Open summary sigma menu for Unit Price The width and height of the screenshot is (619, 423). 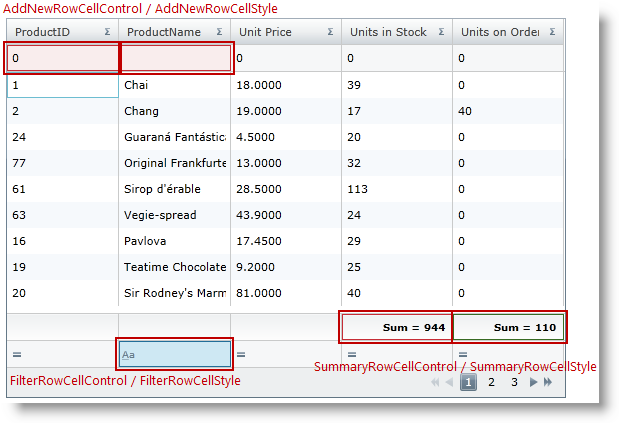330,33
